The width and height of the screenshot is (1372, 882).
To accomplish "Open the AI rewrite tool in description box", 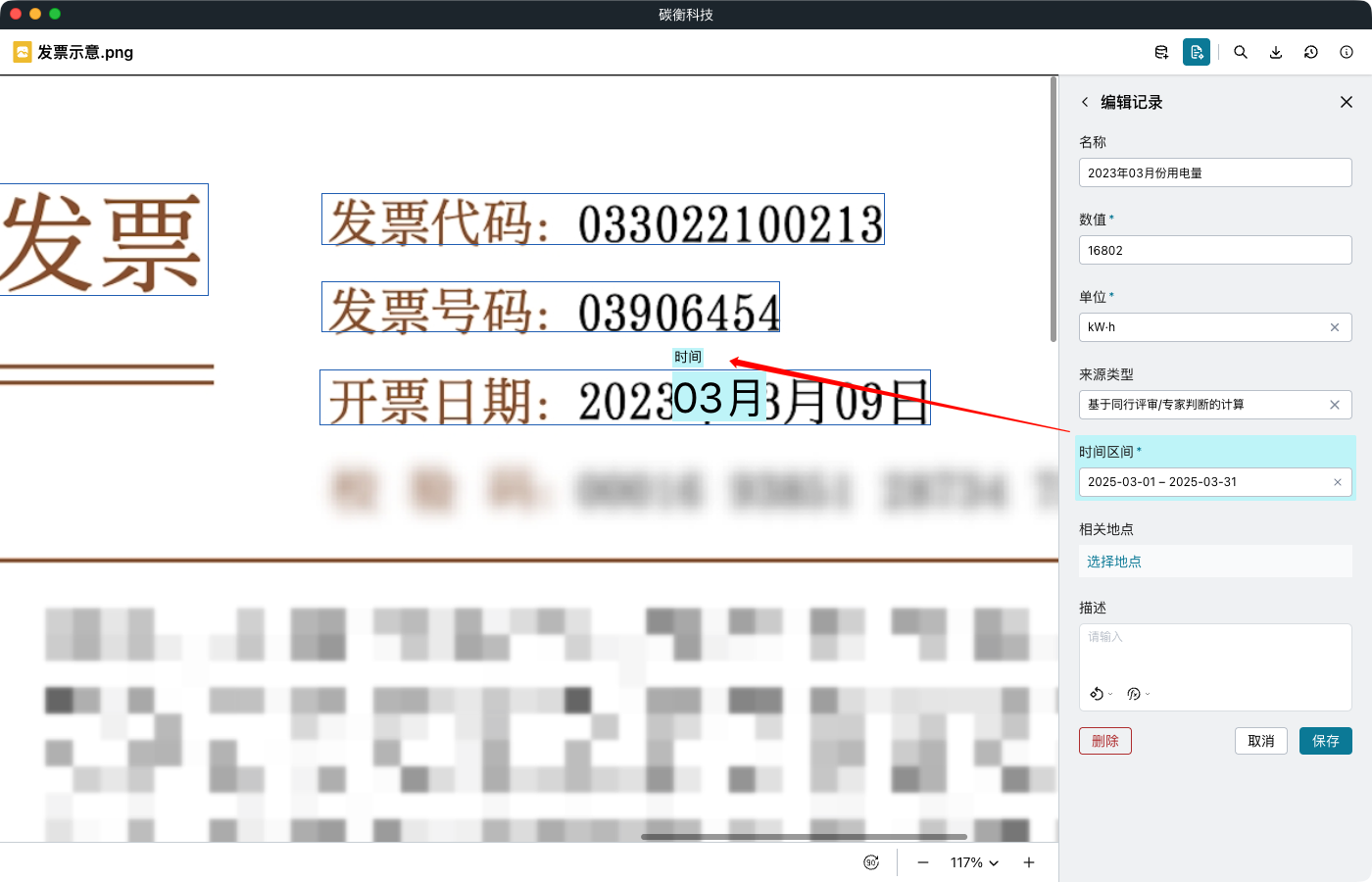I will [1096, 693].
